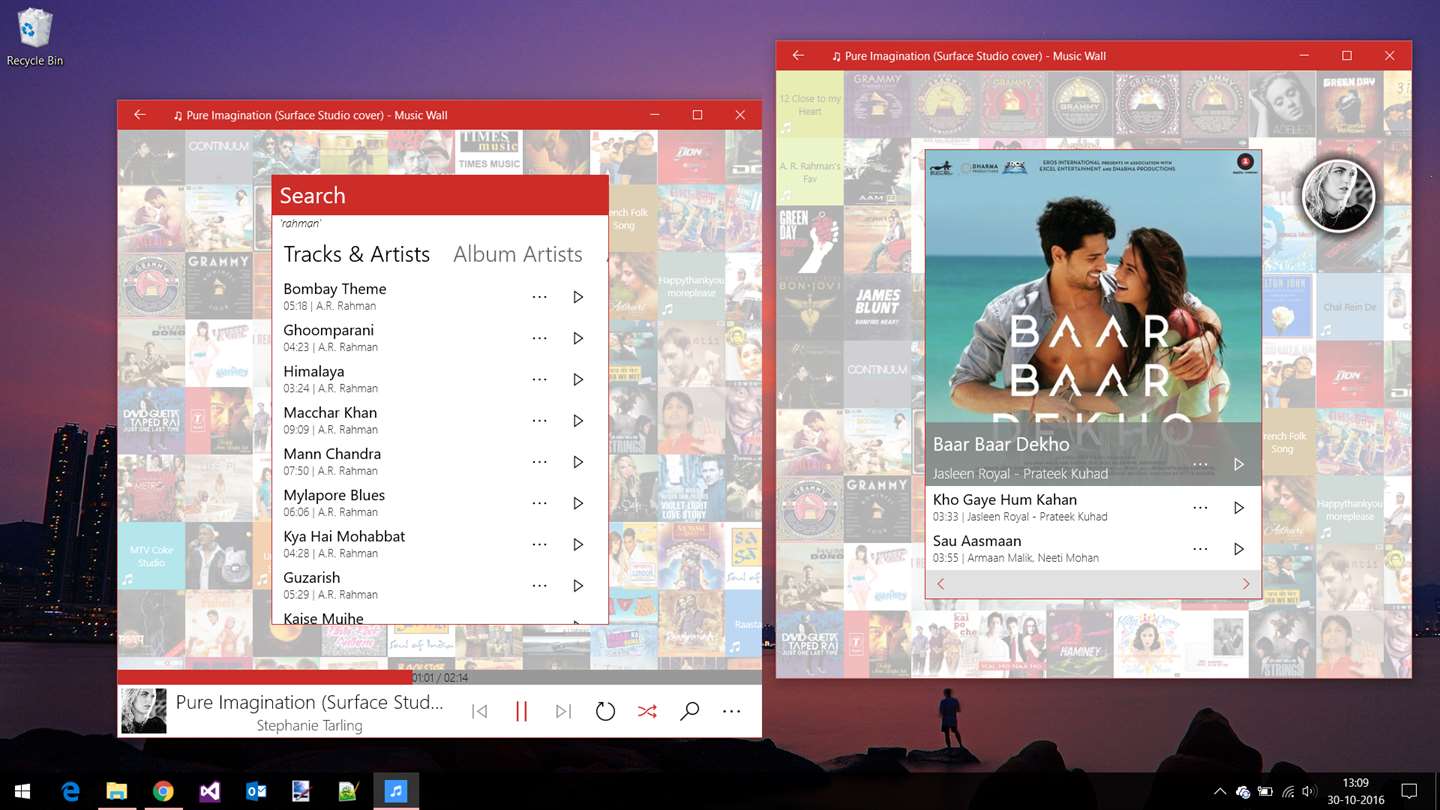Select the Himalaya track title
The width and height of the screenshot is (1440, 810).
pyautogui.click(x=313, y=371)
